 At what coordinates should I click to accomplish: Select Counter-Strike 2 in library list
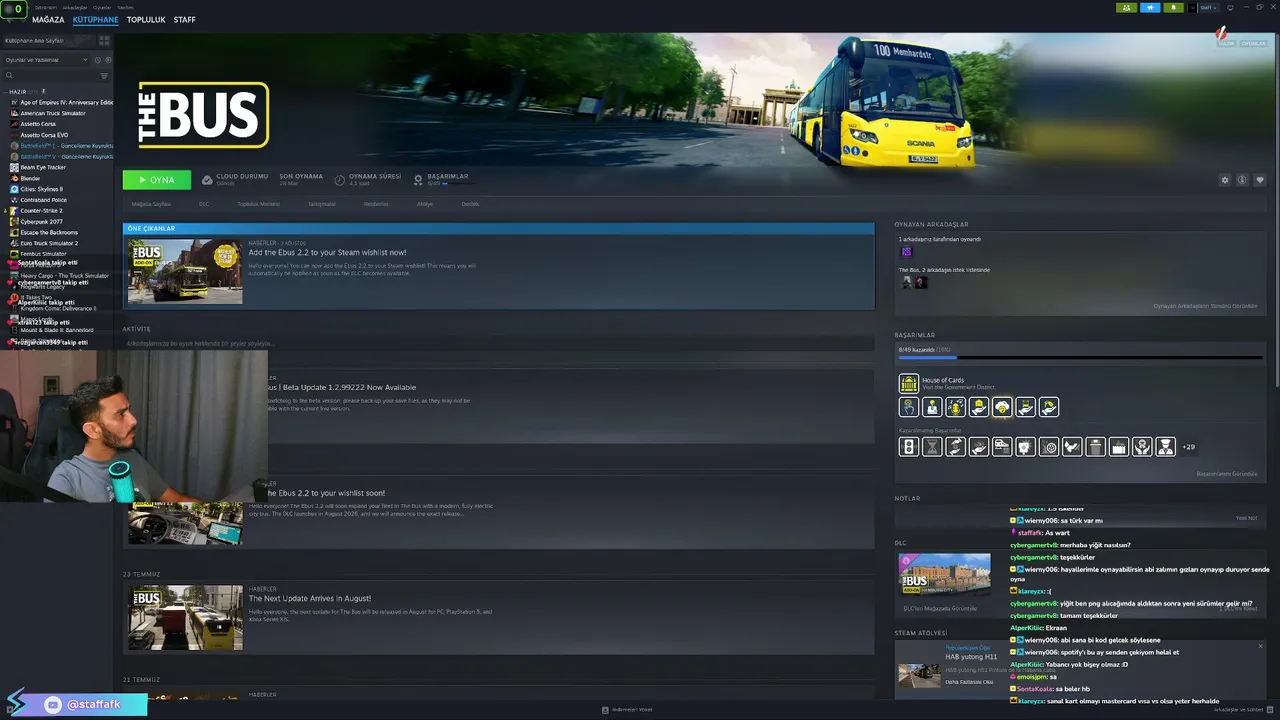coord(36,211)
